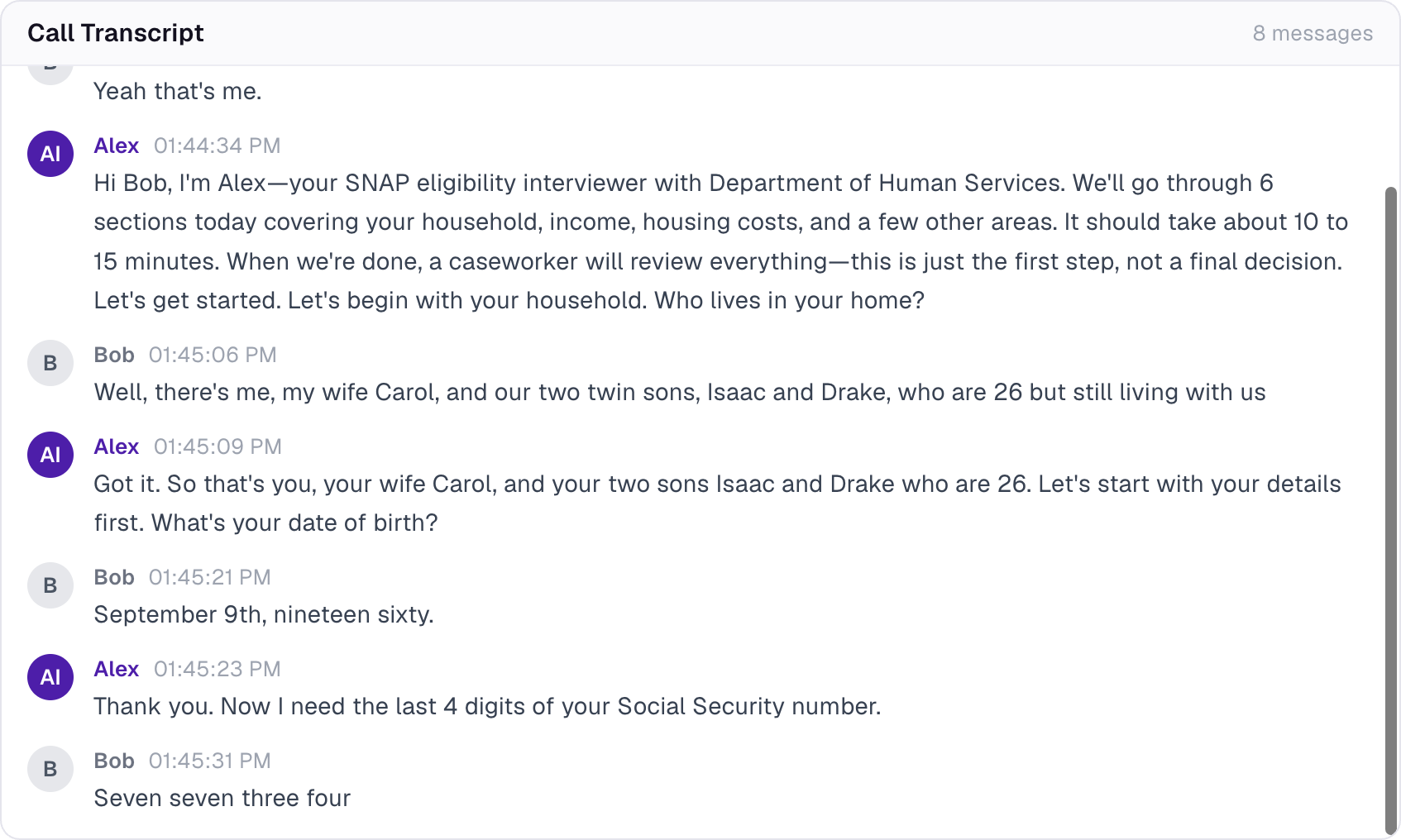1401x840 pixels.
Task: Click the 8 messages counter
Action: [1313, 33]
